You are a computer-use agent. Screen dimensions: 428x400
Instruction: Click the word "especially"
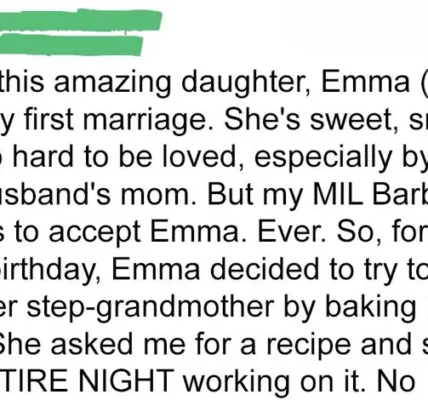tap(323, 157)
